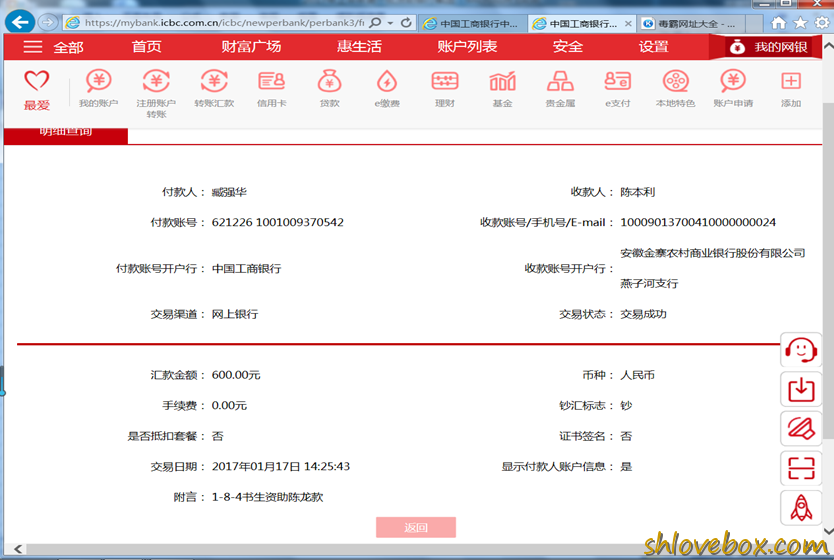The width and height of the screenshot is (834, 560).
Task: Open browser home icon
Action: point(778,23)
